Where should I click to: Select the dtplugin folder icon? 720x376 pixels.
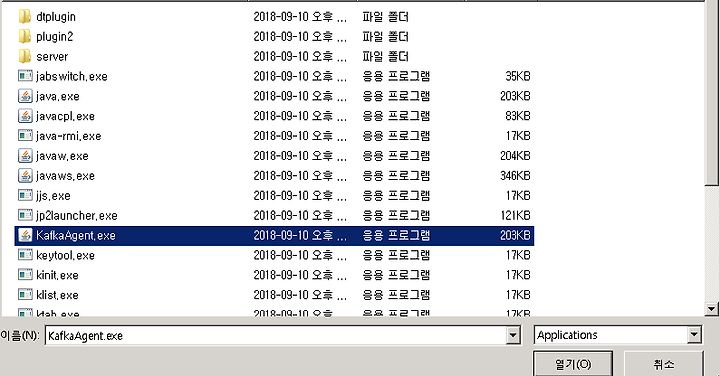coord(25,17)
